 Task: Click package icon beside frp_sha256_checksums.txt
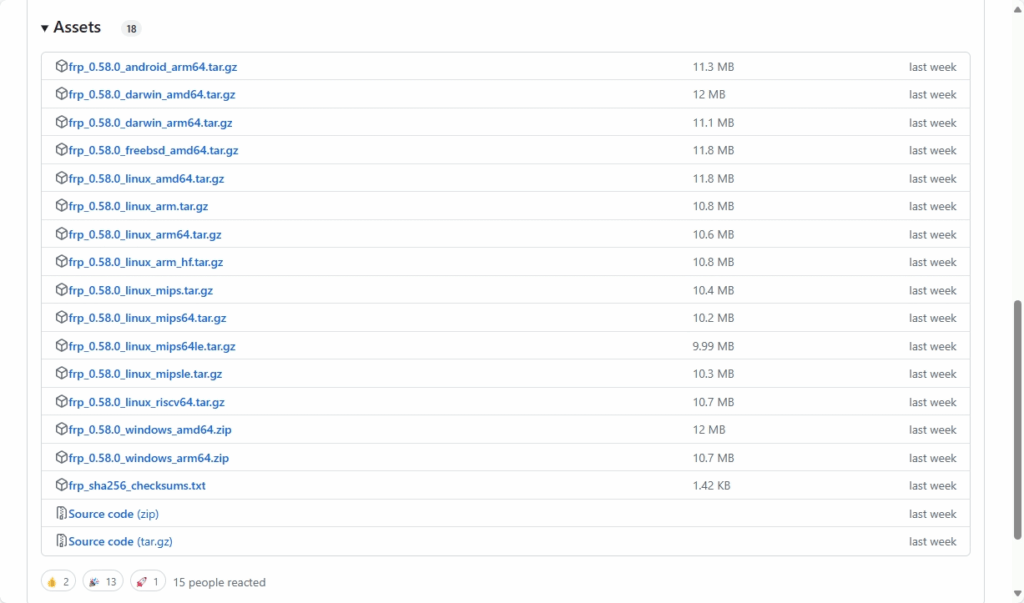pos(62,486)
